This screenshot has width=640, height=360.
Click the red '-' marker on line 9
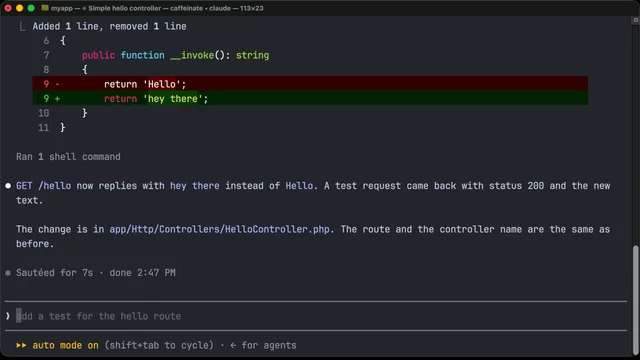click(57, 84)
